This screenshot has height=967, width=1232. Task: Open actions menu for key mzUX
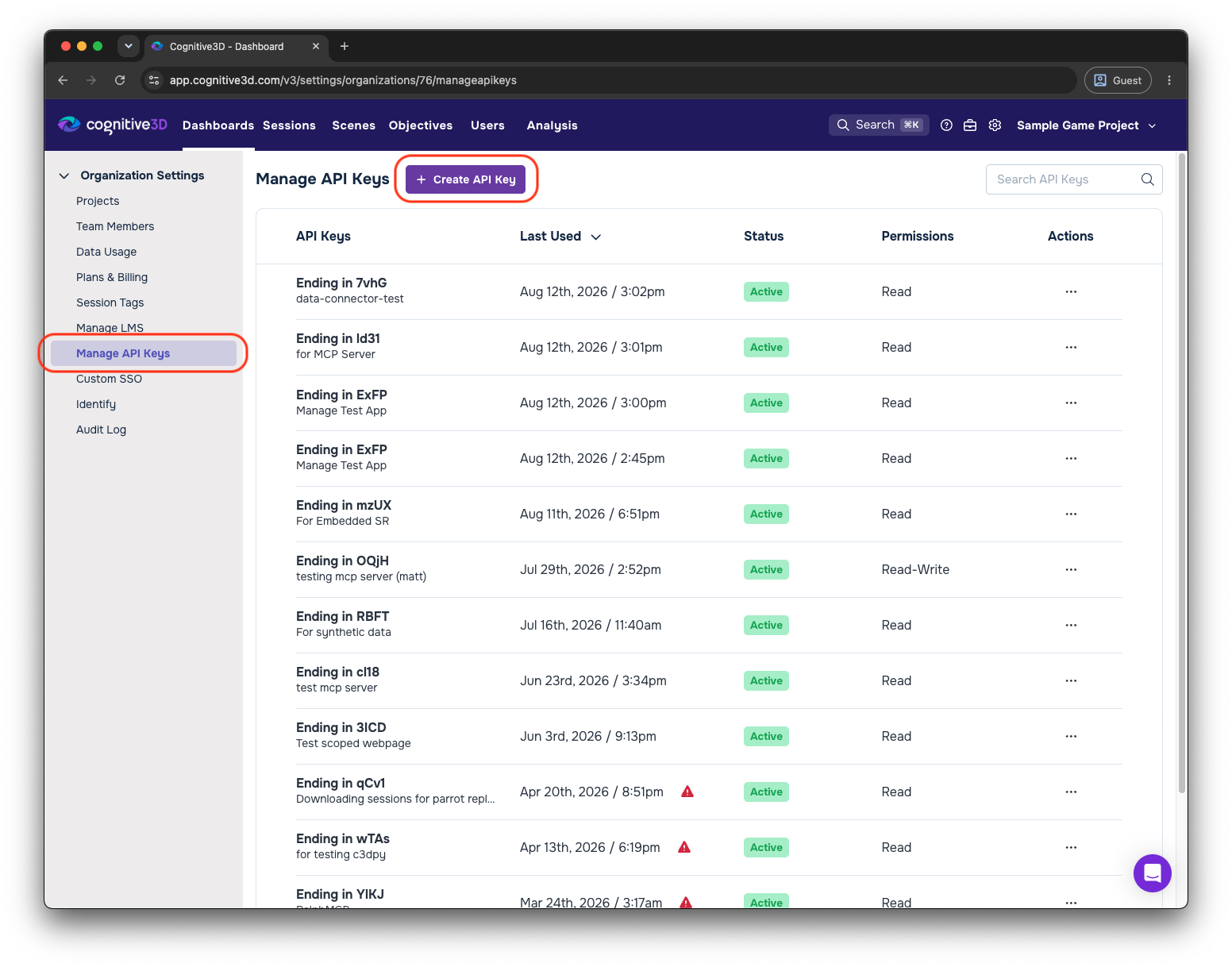(1071, 514)
